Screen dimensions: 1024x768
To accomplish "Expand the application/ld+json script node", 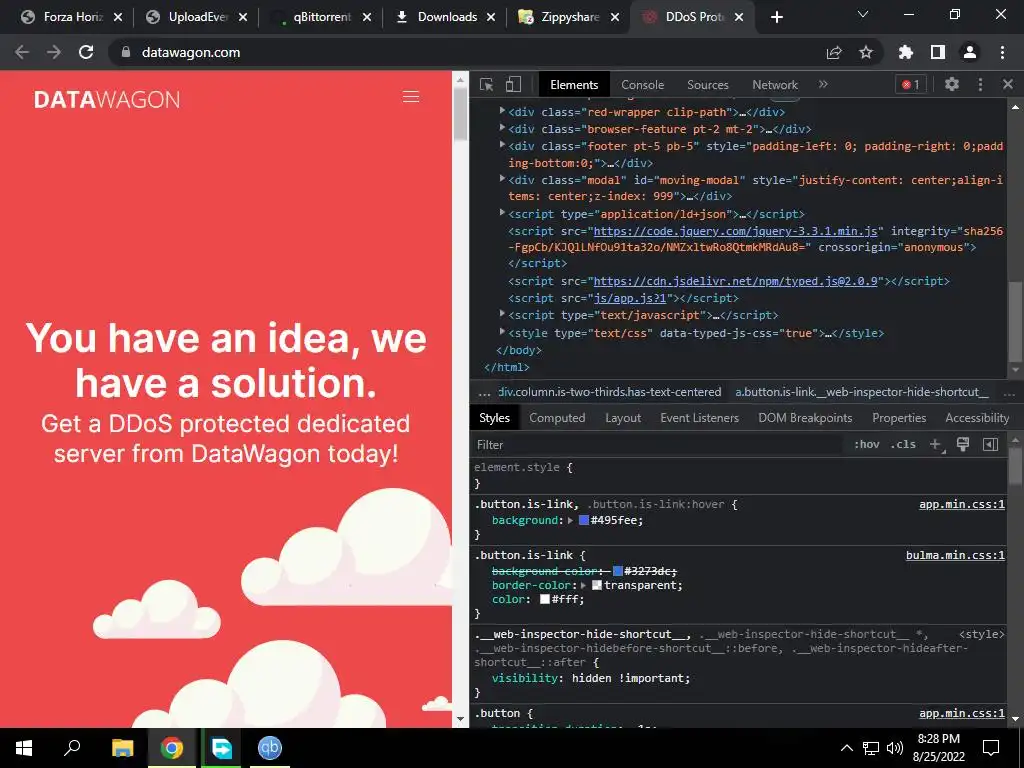I will point(502,213).
